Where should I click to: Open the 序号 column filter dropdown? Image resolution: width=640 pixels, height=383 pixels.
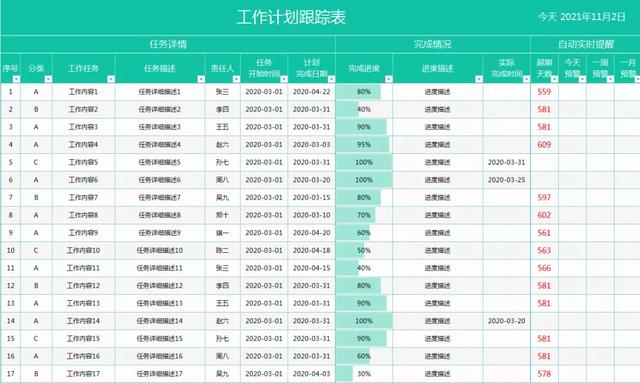coord(16,79)
